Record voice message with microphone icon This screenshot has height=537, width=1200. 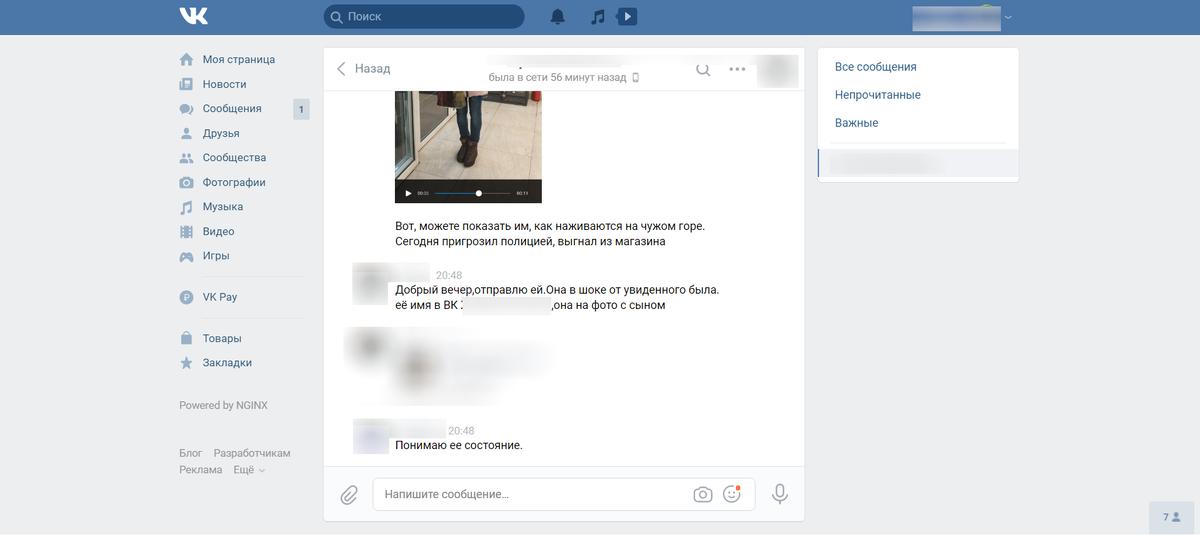coord(780,494)
